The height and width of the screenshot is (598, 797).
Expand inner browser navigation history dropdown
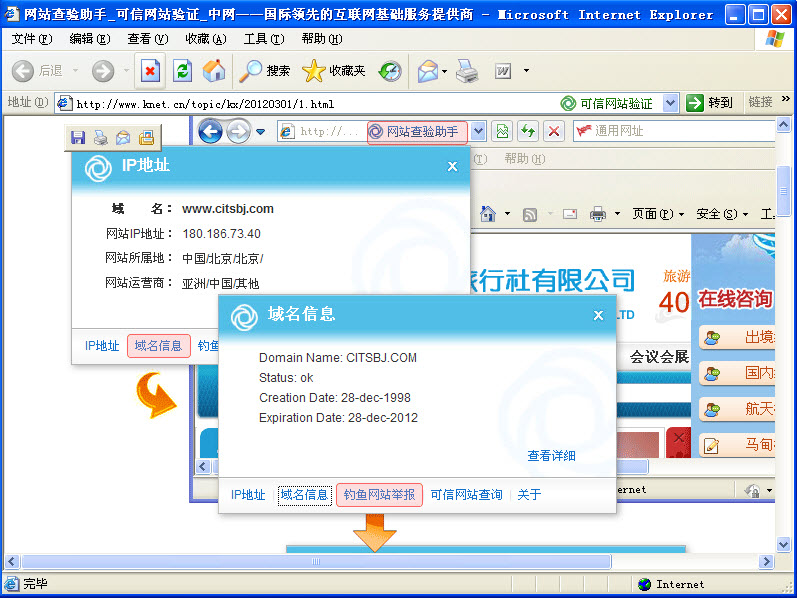(261, 132)
